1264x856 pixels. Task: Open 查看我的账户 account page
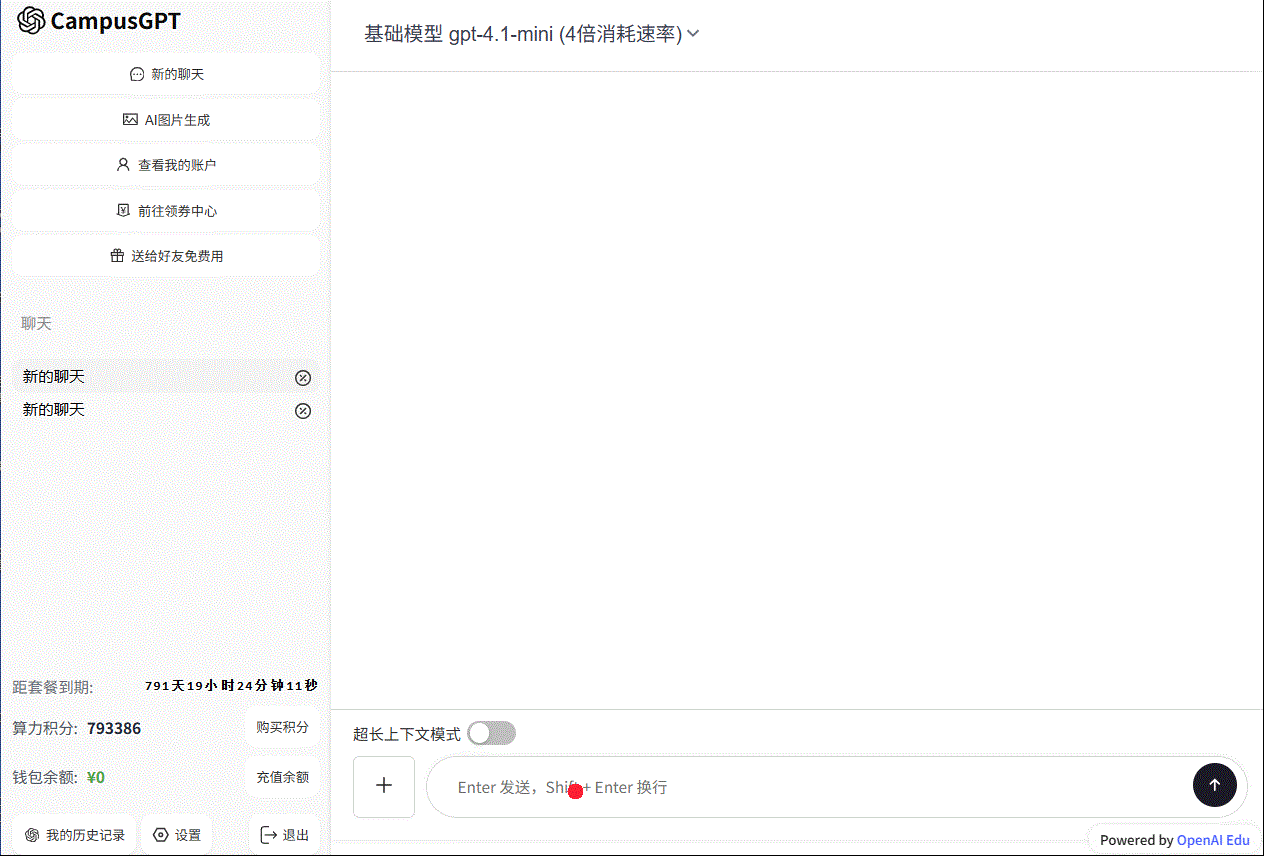click(x=166, y=165)
